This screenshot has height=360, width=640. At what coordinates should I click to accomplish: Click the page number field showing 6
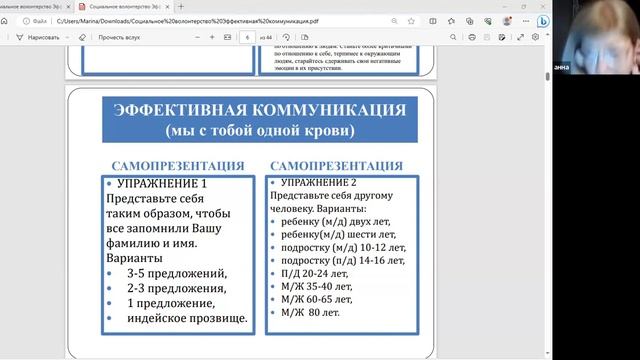tap(247, 37)
